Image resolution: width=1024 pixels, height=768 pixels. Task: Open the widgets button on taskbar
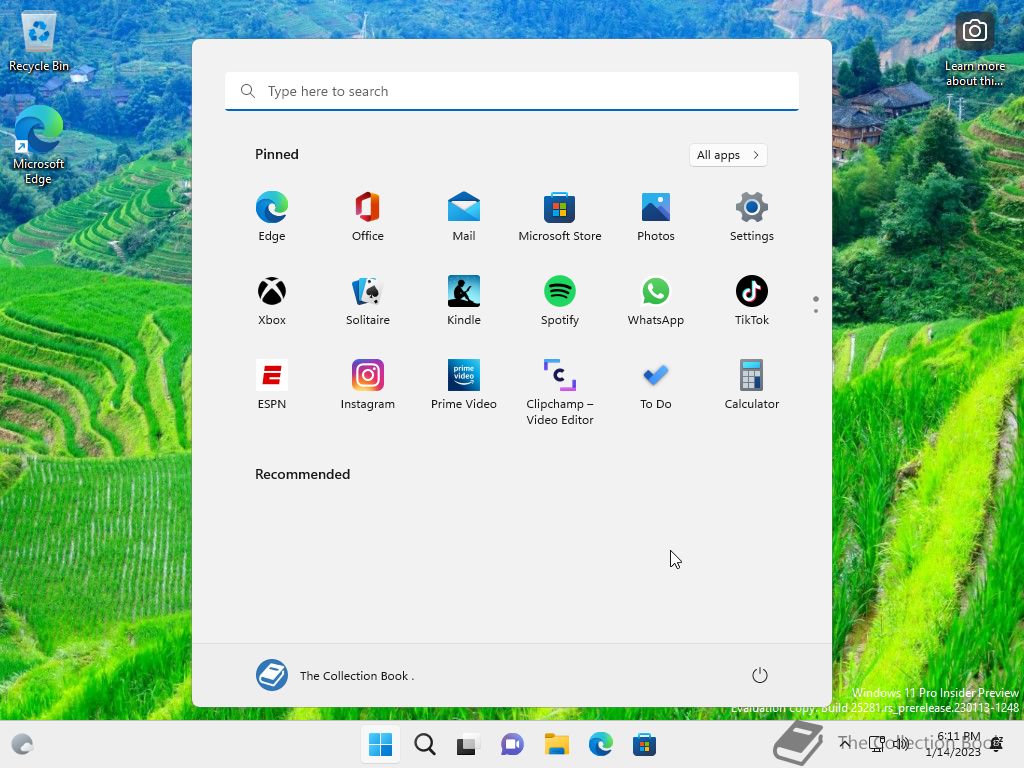[x=22, y=744]
